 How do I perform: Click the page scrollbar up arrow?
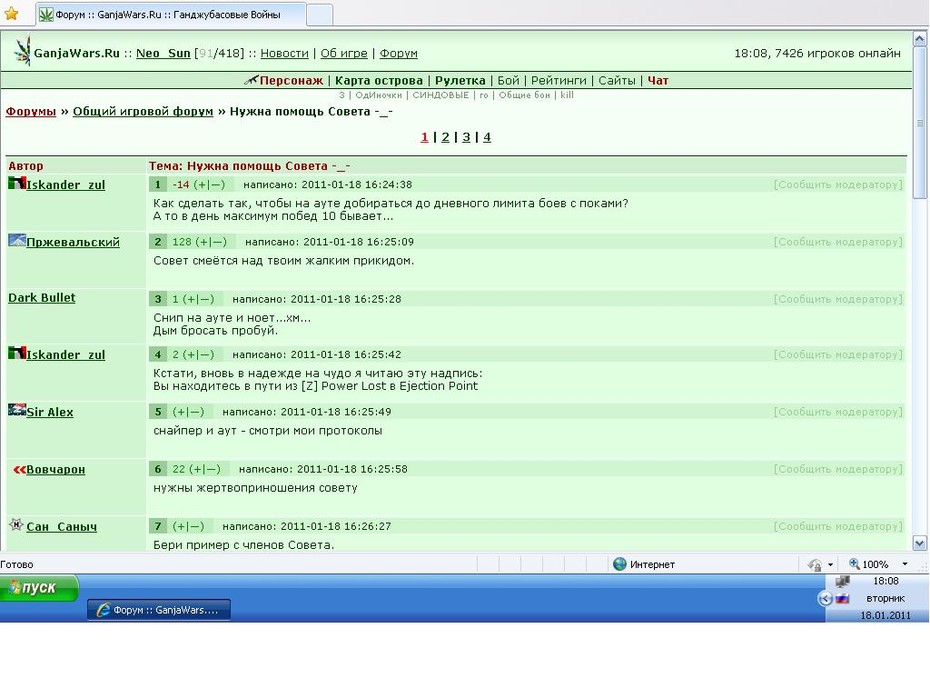[x=919, y=39]
